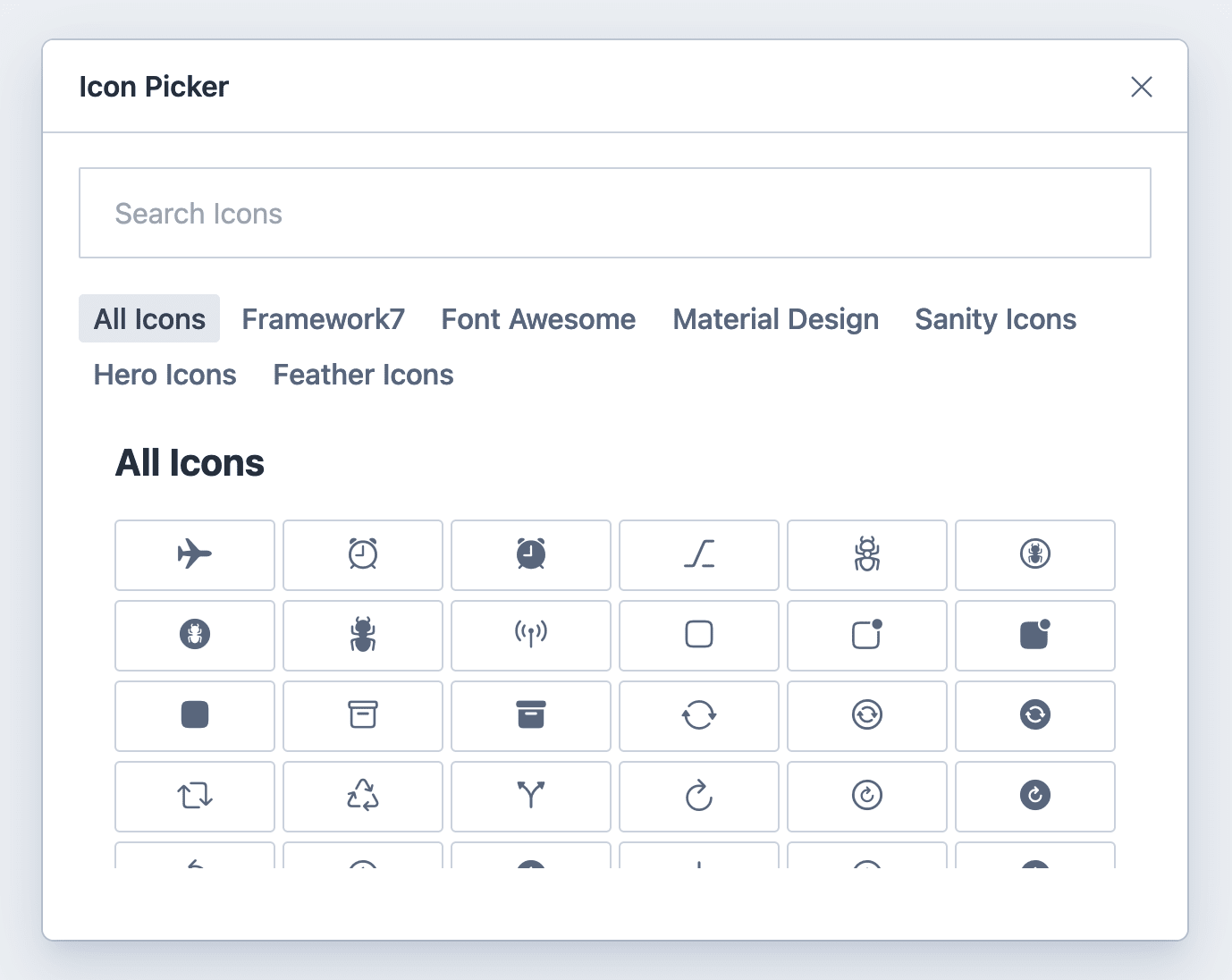Switch to the Font Awesome tab
The image size is (1232, 980).
point(537,319)
